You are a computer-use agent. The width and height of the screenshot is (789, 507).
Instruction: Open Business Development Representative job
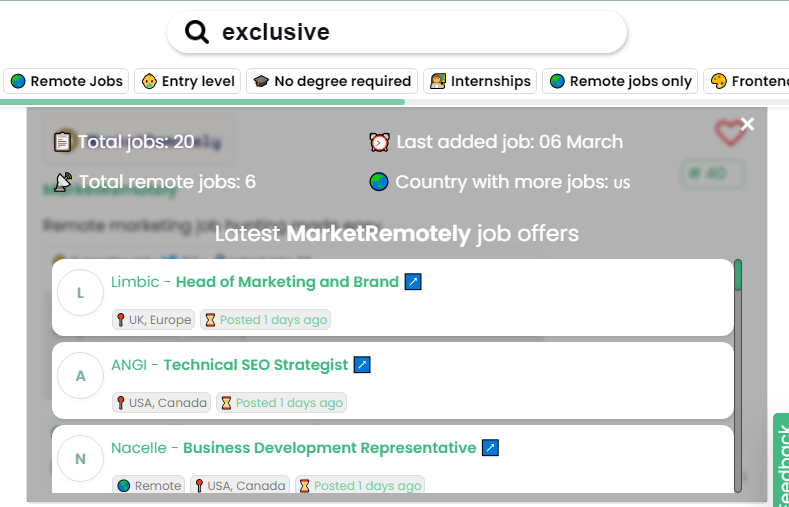[x=329, y=448]
